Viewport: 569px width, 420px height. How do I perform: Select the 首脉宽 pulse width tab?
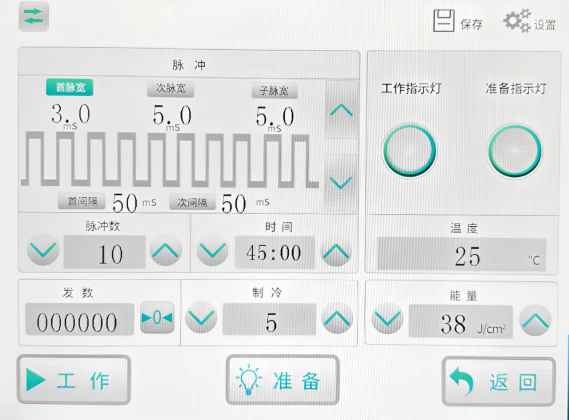(70, 87)
